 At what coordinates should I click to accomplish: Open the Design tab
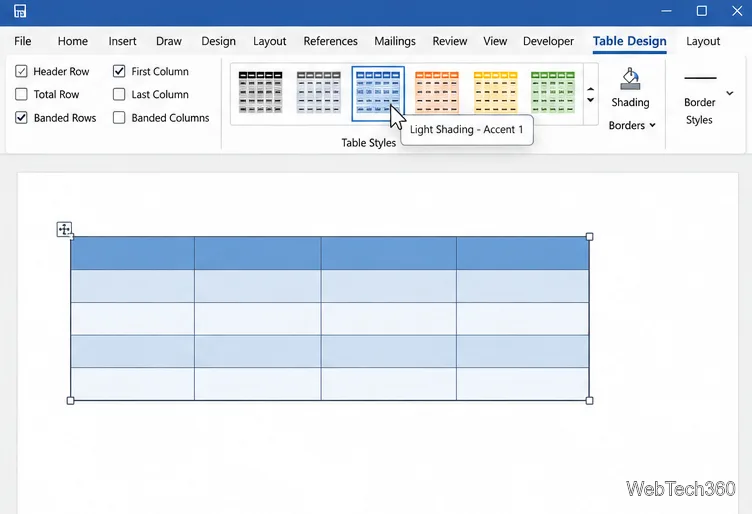[218, 41]
